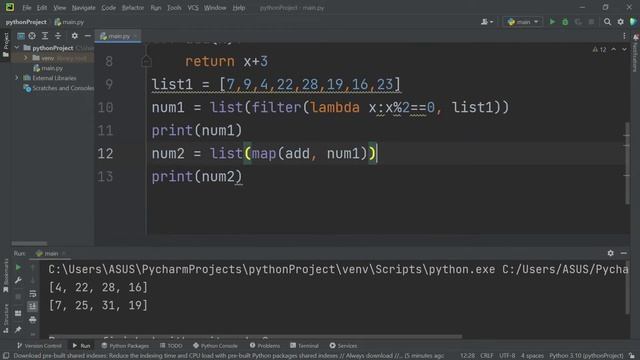The height and width of the screenshot is (360, 640).
Task: Run the main configuration with green play
Action: coord(552,22)
